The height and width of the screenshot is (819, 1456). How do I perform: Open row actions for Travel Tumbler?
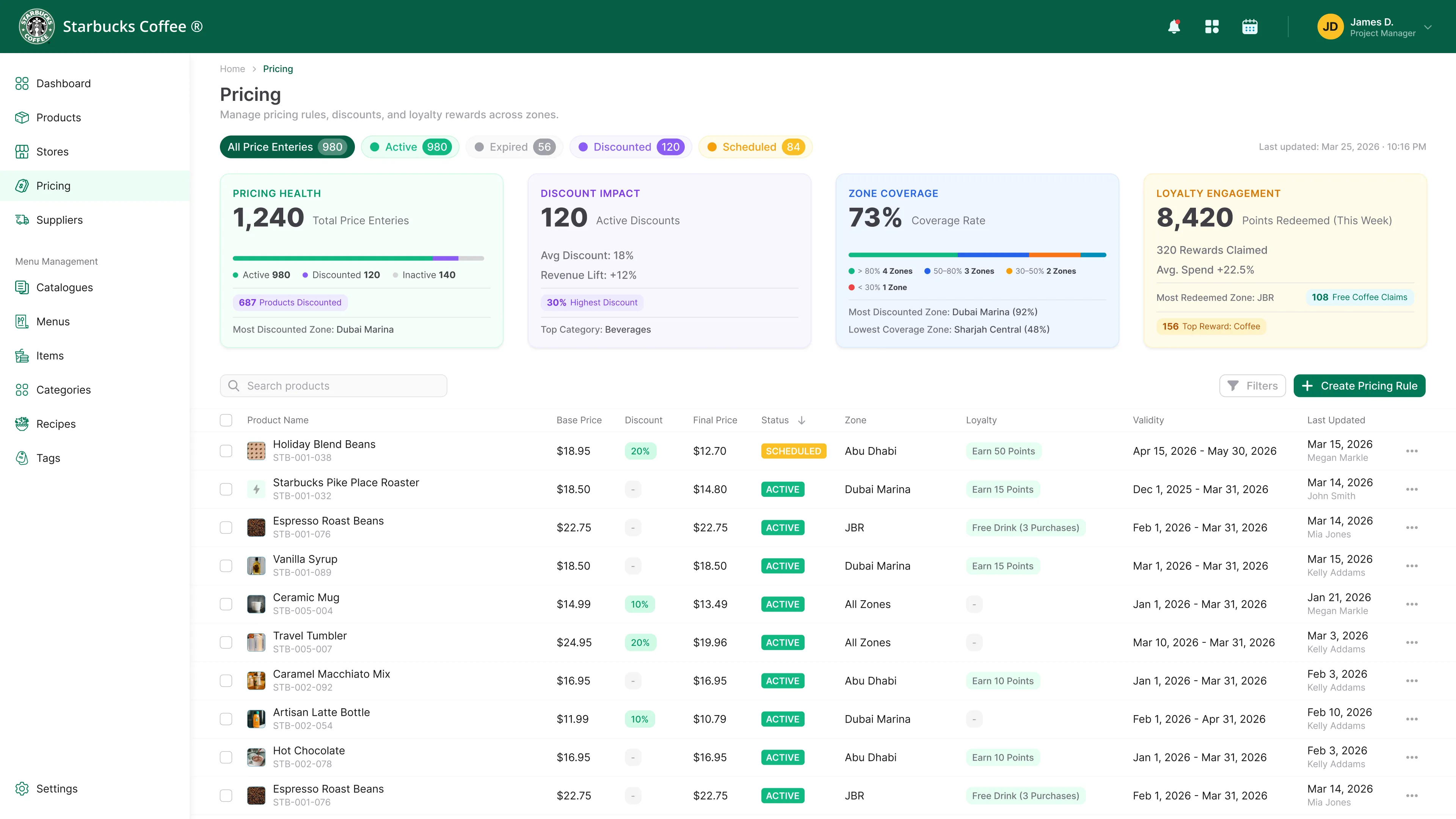pos(1411,643)
